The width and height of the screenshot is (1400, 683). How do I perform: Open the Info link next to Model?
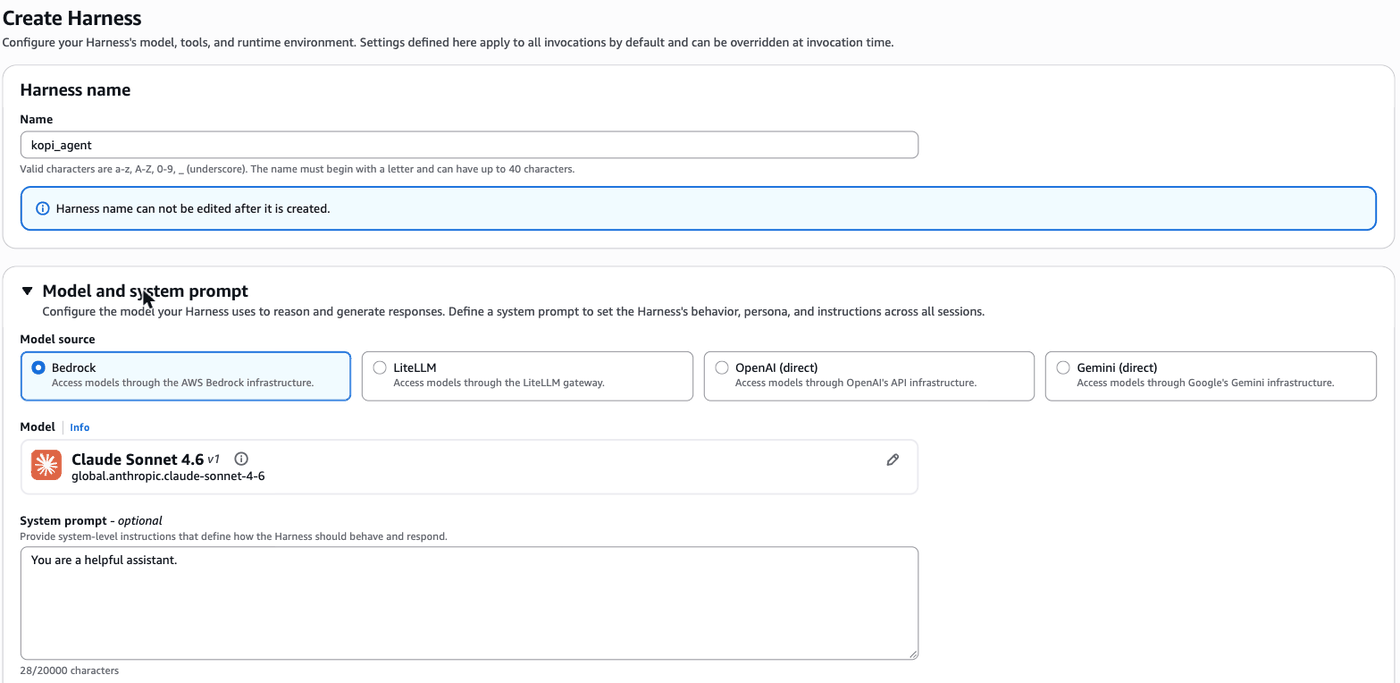coord(80,427)
